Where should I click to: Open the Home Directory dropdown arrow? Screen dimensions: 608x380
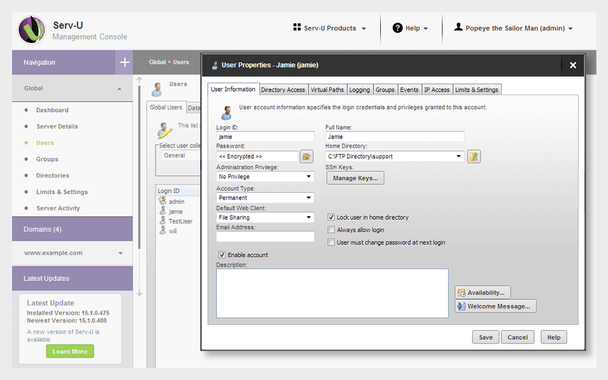(x=459, y=156)
